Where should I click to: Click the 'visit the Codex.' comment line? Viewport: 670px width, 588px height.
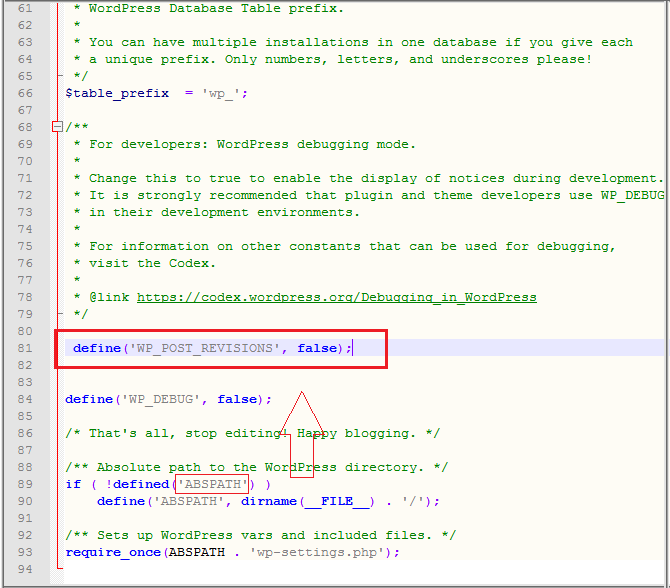pos(145,263)
